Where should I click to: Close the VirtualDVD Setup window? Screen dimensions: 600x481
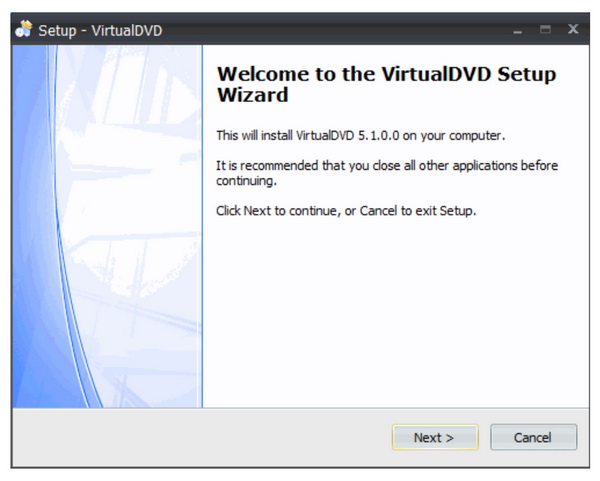(573, 29)
